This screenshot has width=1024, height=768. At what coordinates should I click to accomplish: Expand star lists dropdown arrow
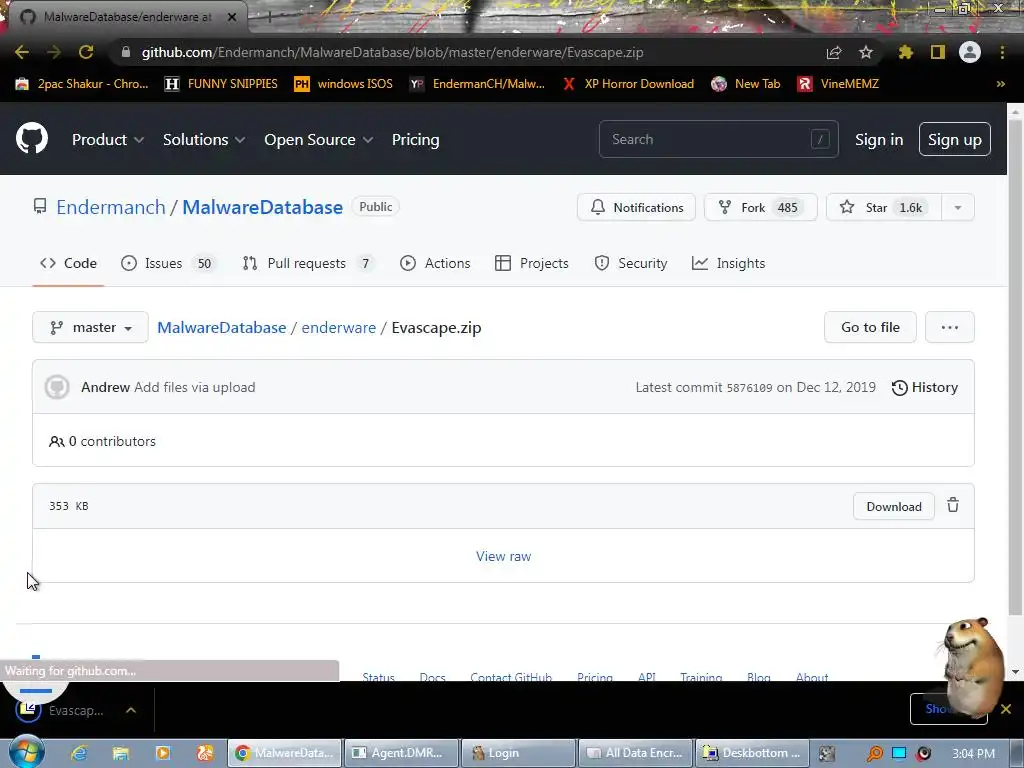(x=958, y=207)
